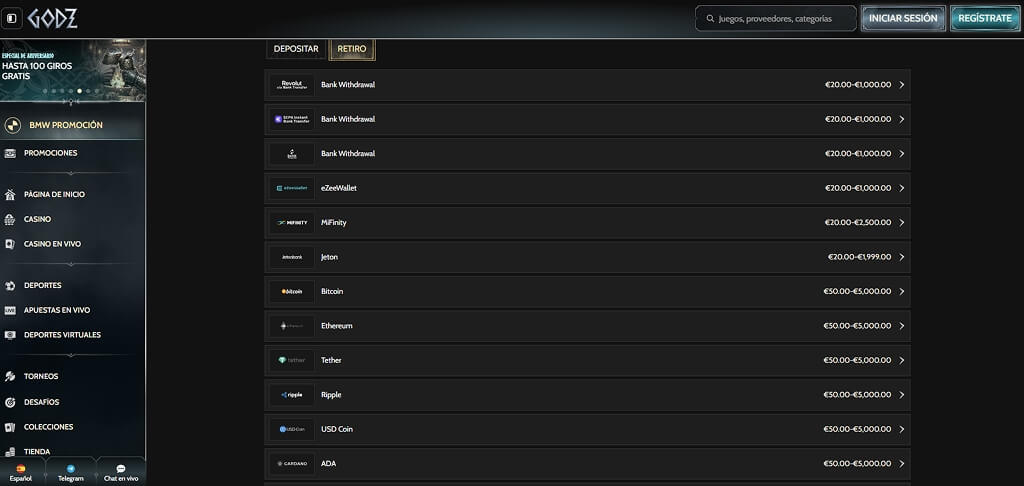Click the Deportes ball icon

(x=10, y=285)
